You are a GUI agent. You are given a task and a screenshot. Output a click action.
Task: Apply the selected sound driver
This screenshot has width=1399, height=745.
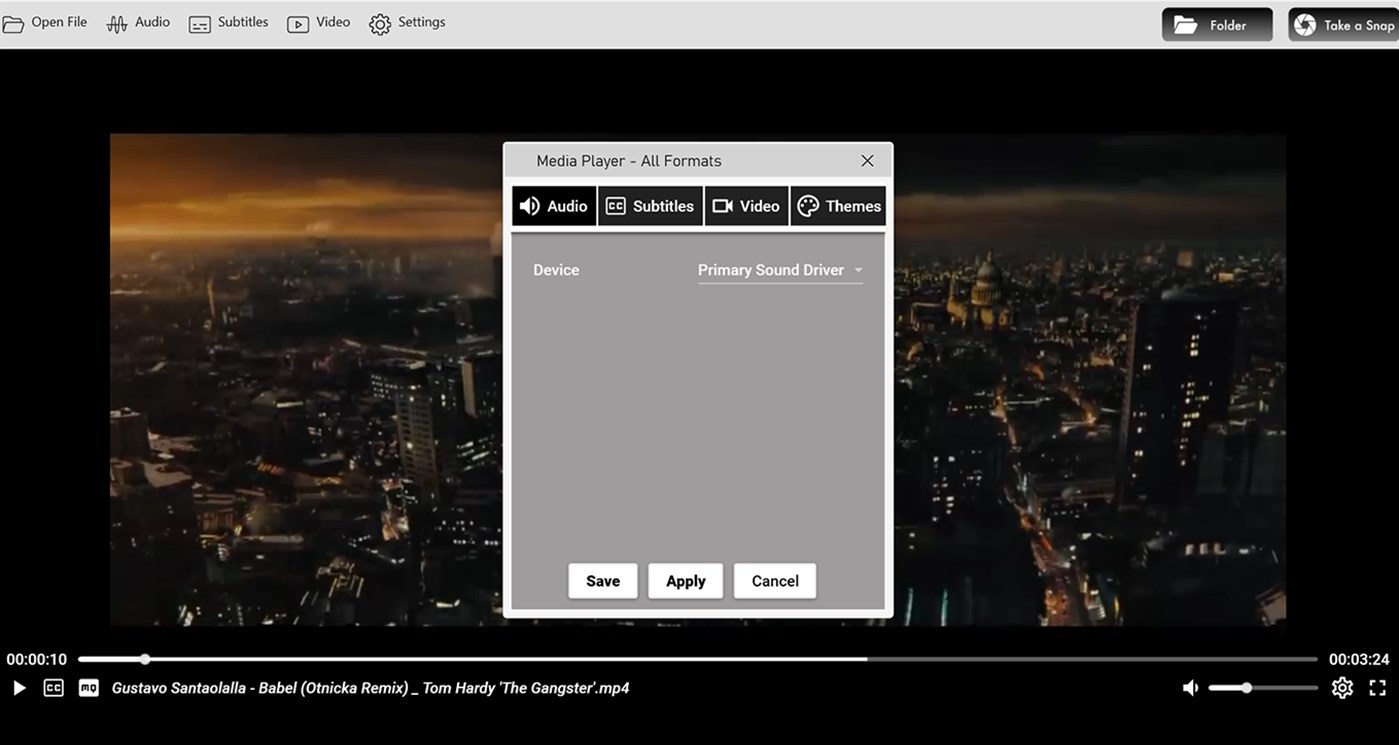(685, 580)
